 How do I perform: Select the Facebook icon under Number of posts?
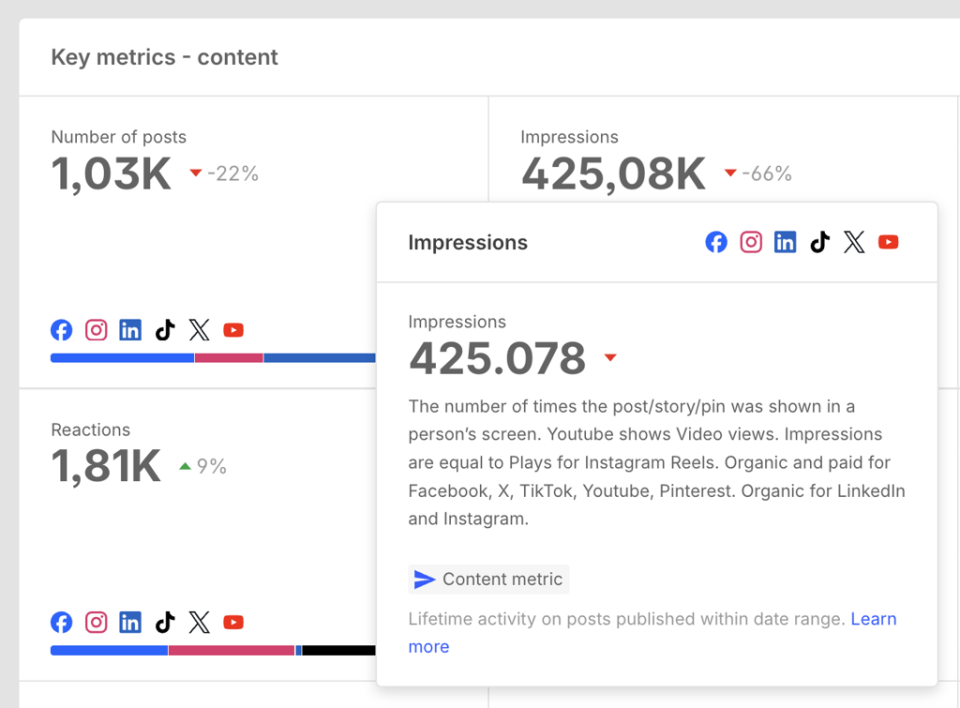[x=61, y=330]
